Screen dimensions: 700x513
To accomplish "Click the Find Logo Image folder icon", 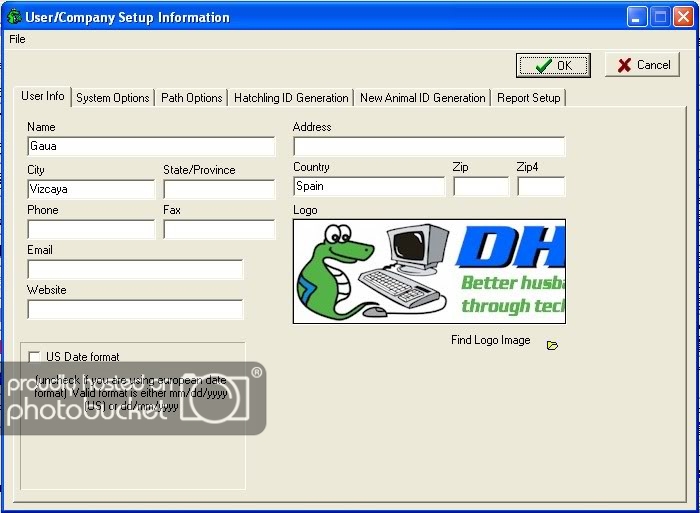I will 552,345.
